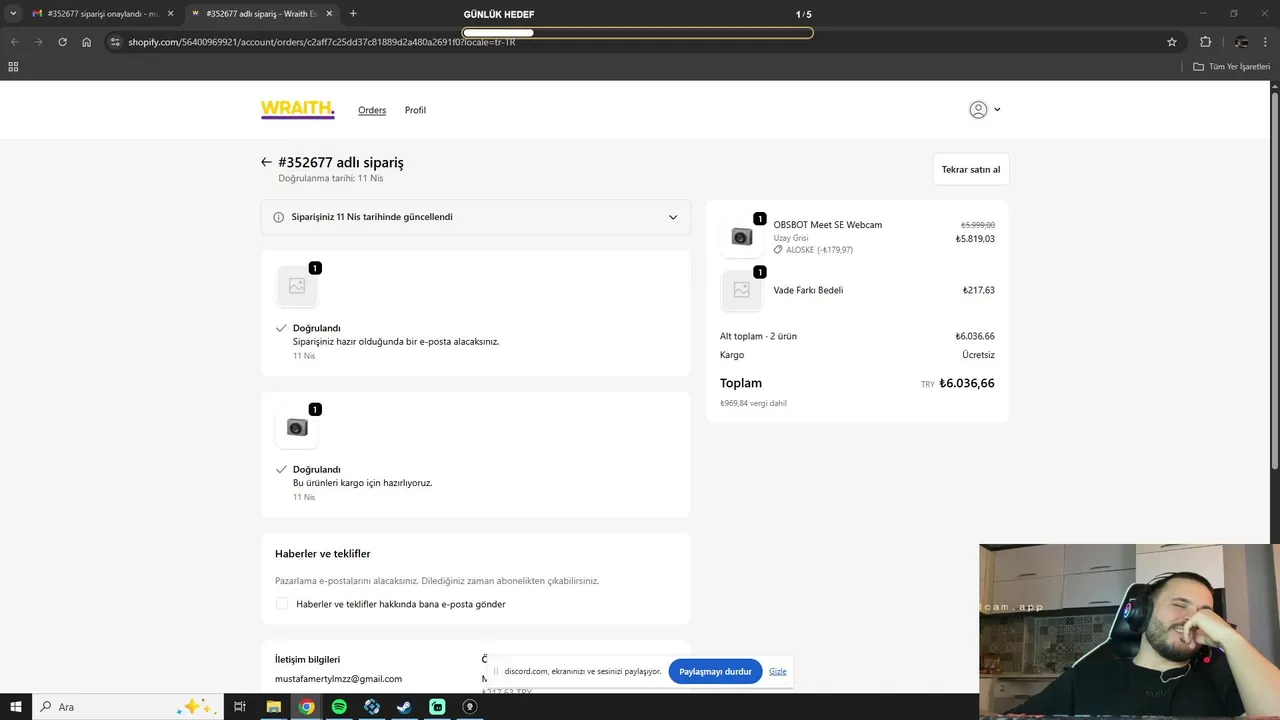Click the Vade Farkı Bedeli placeholder thumbnail in summary
This screenshot has height=720, width=1280.
tap(742, 290)
